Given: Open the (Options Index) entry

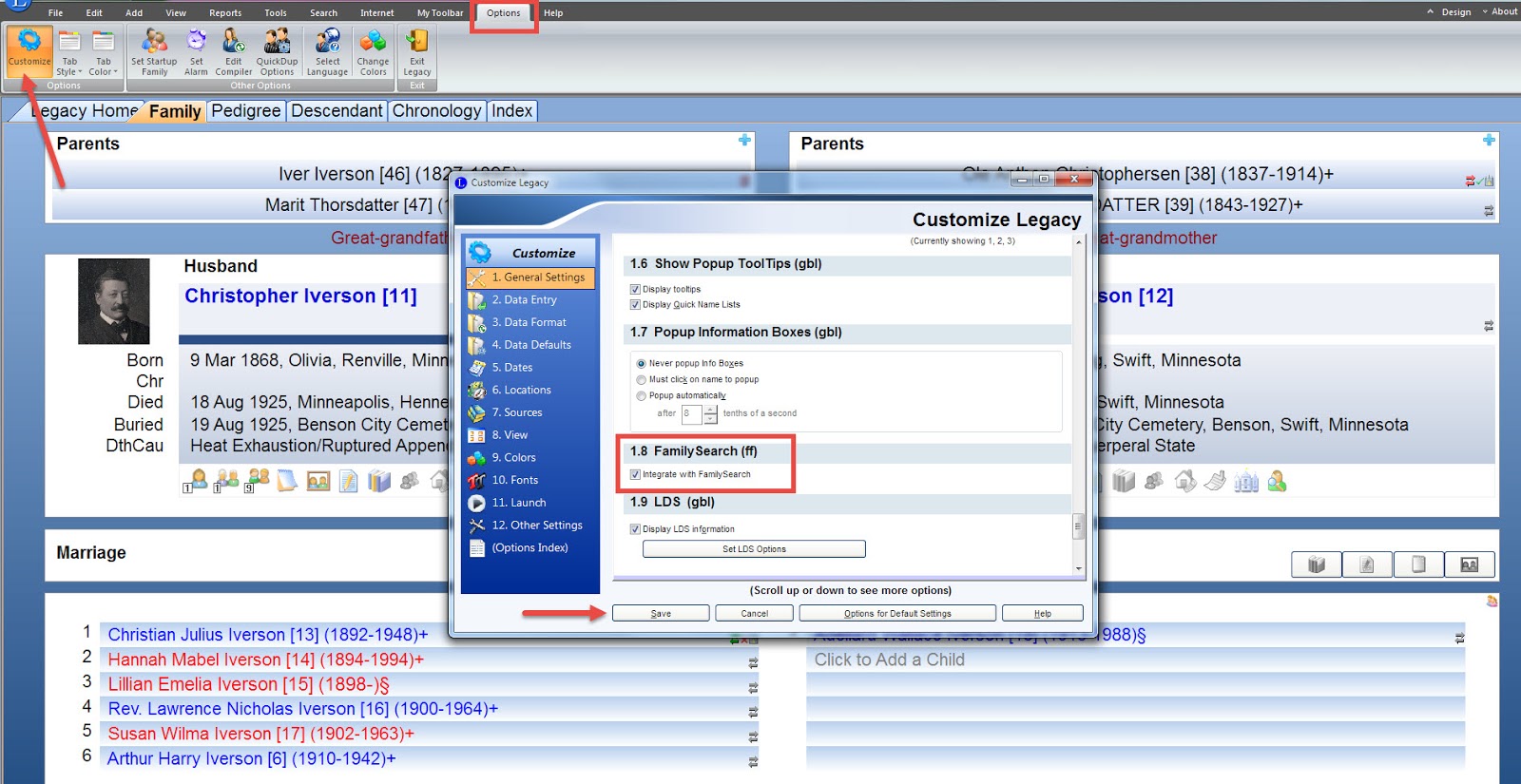Looking at the screenshot, I should click(530, 548).
